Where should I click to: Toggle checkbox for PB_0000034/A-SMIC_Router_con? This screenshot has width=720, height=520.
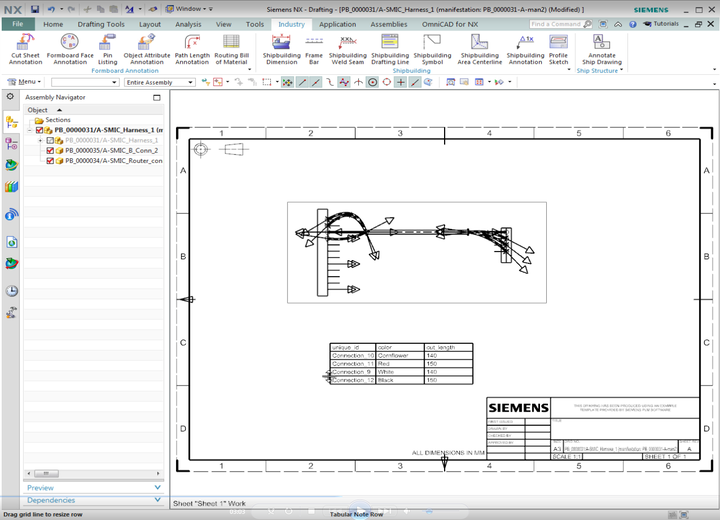pos(51,161)
